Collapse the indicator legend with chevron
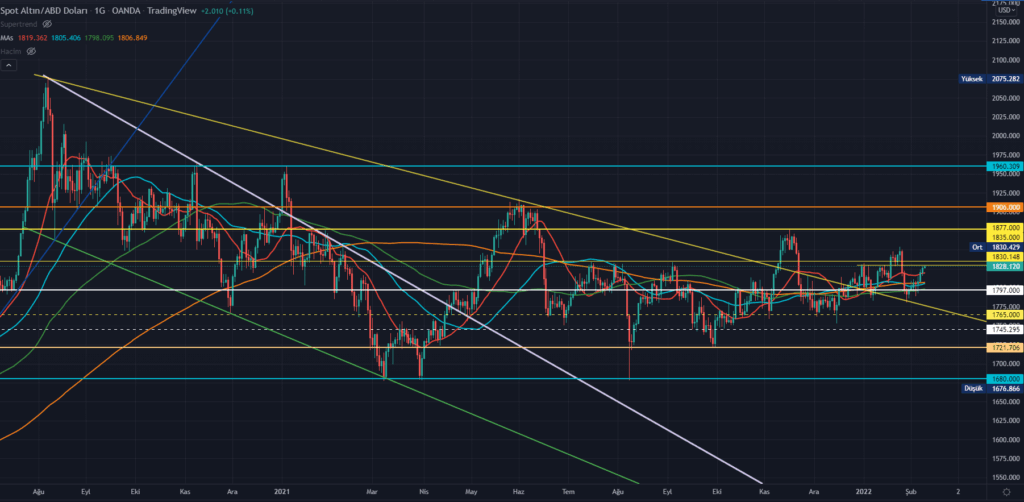This screenshot has height=502, width=1024. click(9, 65)
